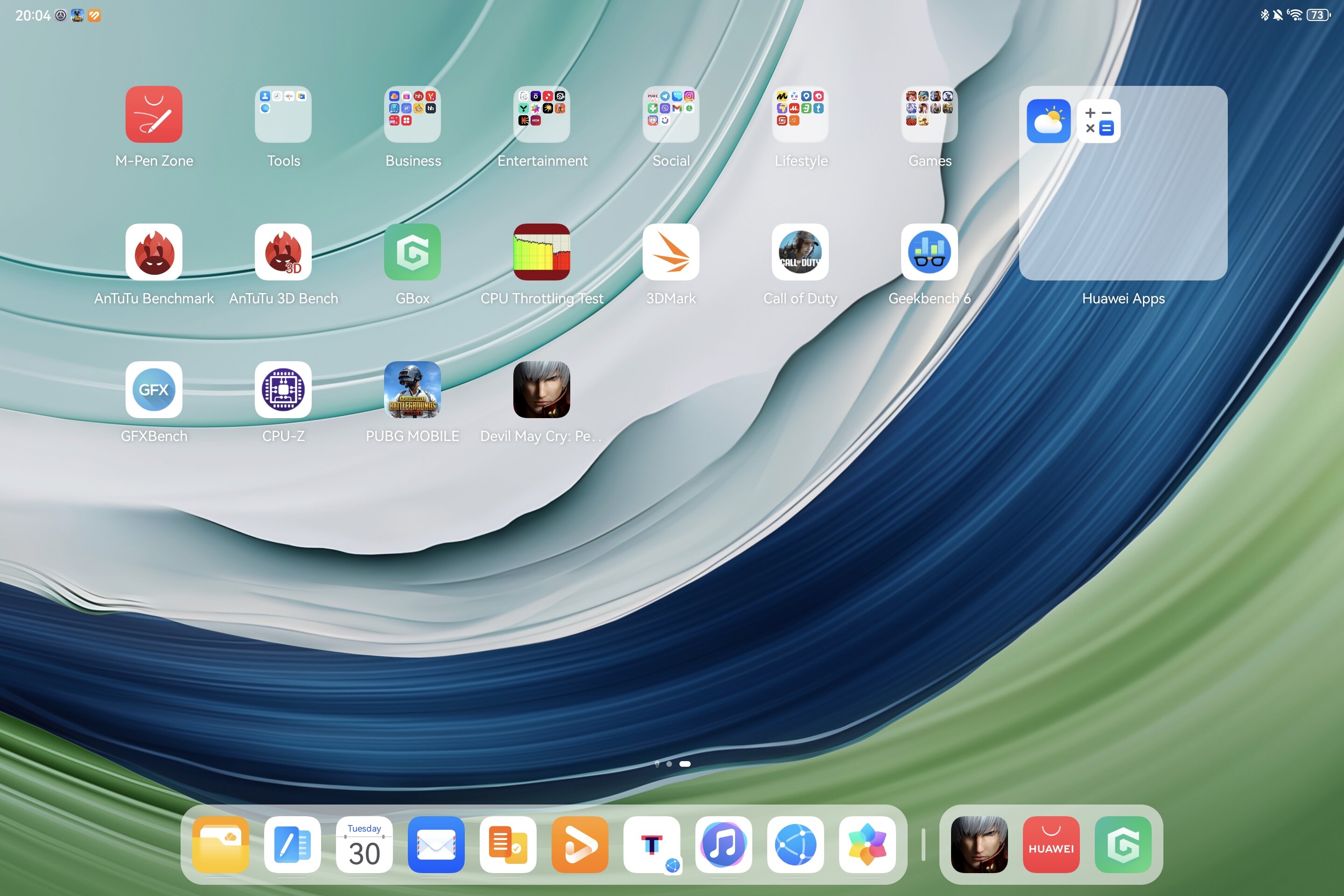Screen dimensions: 1344x896
Task: Expand the Tools folder
Action: click(283, 114)
